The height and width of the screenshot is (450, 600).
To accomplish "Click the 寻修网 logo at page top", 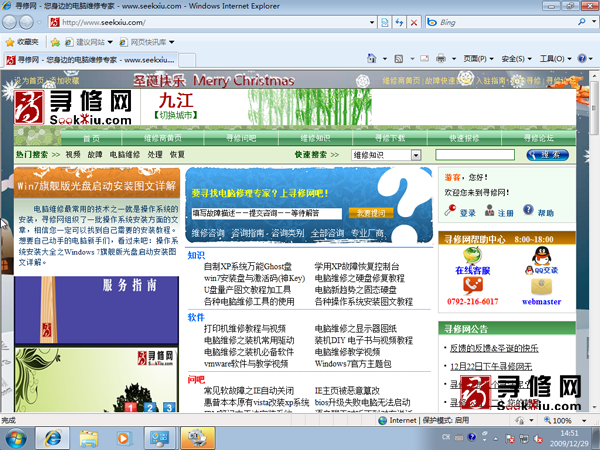I will tap(73, 108).
